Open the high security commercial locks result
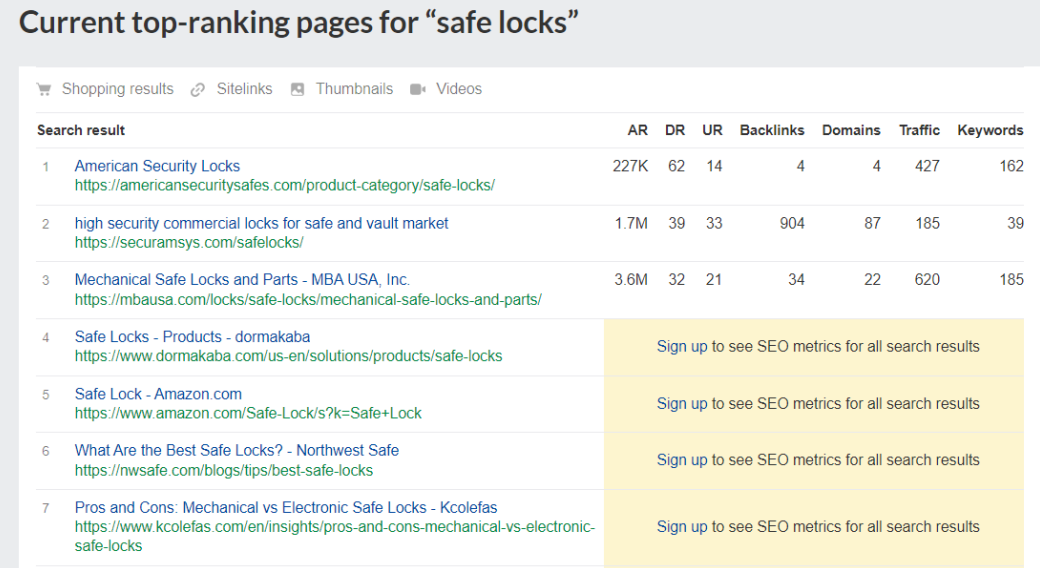 261,223
